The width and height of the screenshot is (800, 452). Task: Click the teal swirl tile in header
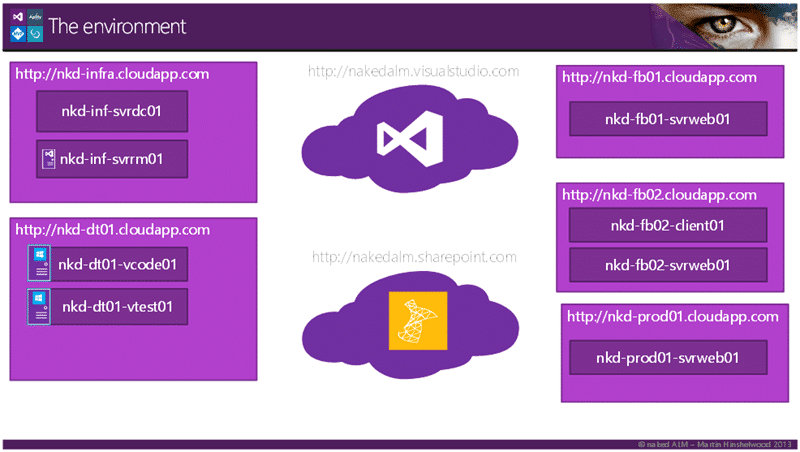tap(35, 34)
